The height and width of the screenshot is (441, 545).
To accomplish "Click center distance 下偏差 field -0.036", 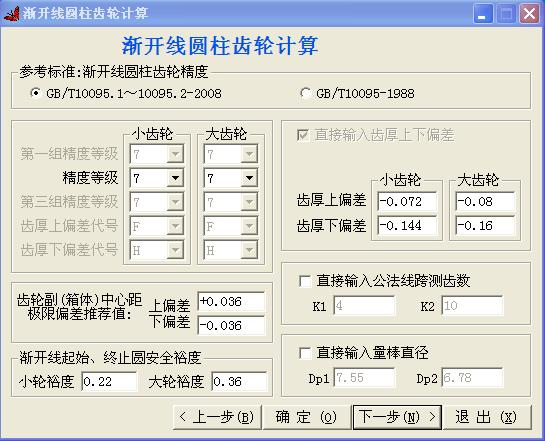I will pos(231,325).
